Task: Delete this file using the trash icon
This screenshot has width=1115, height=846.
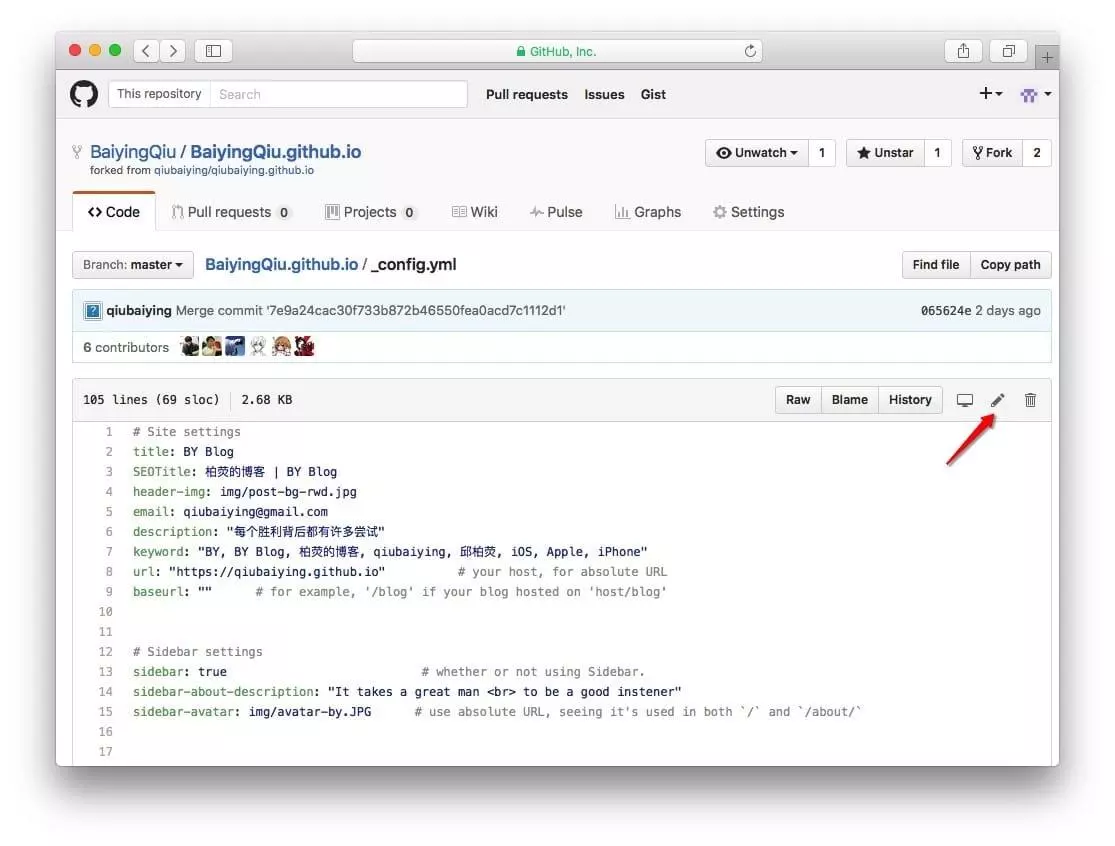Action: [x=1030, y=400]
